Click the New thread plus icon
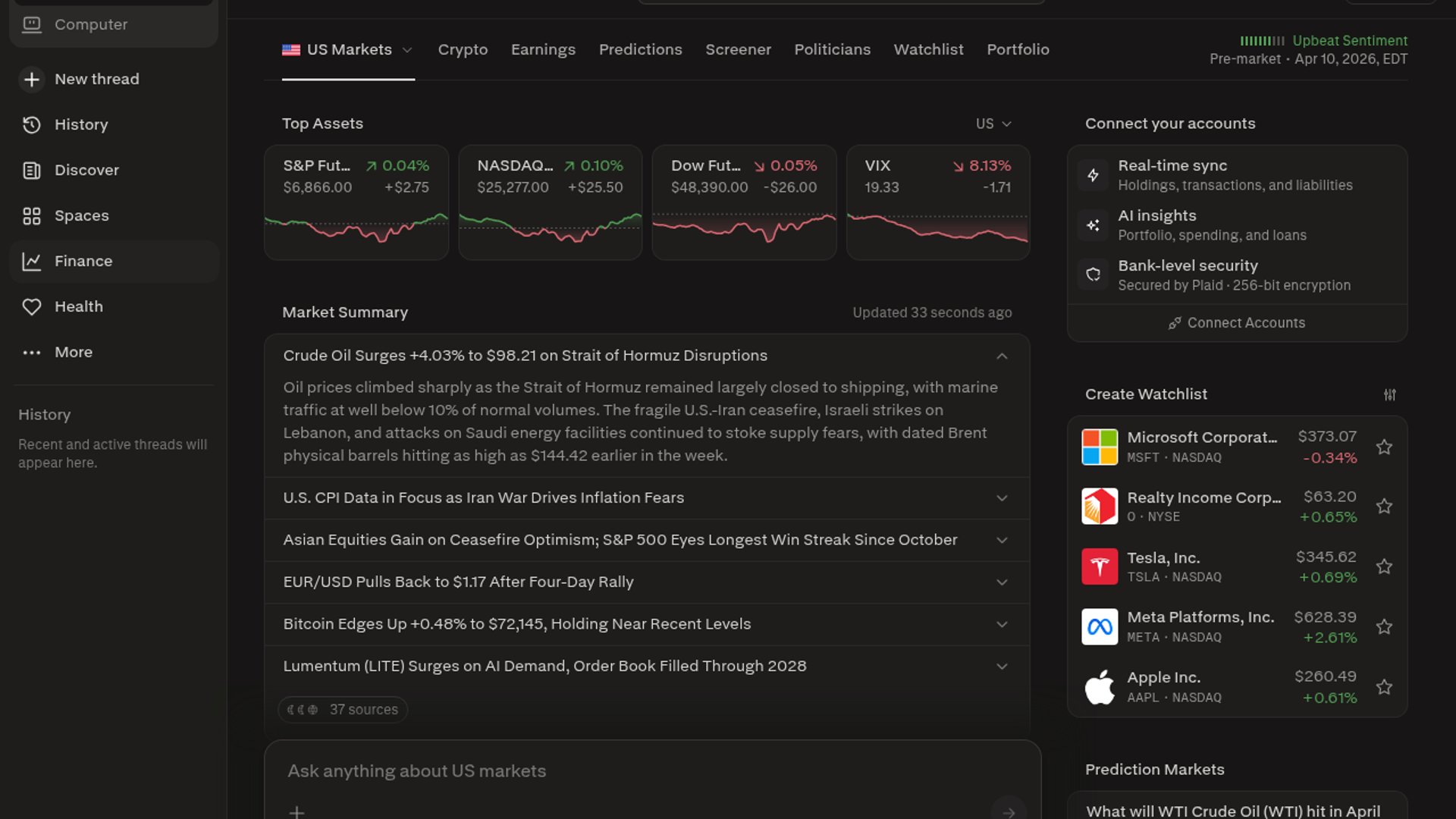 [31, 80]
